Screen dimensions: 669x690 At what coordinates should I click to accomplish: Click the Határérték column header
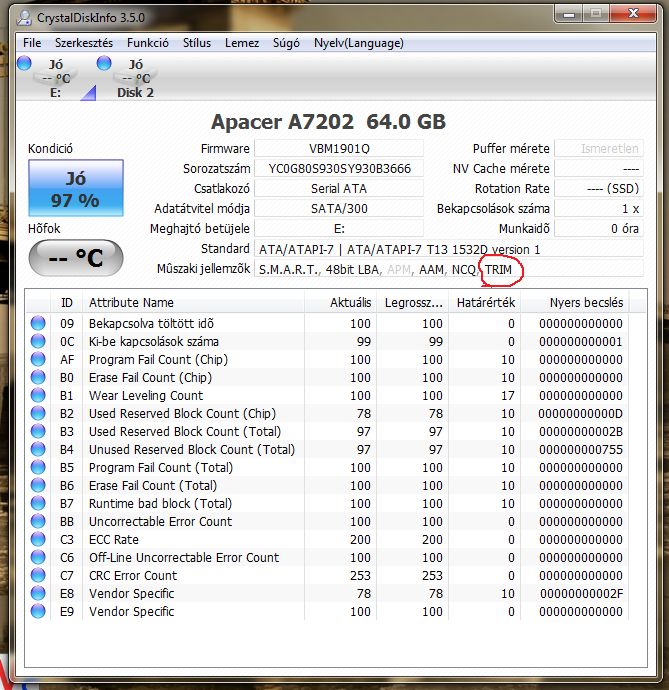(x=484, y=303)
